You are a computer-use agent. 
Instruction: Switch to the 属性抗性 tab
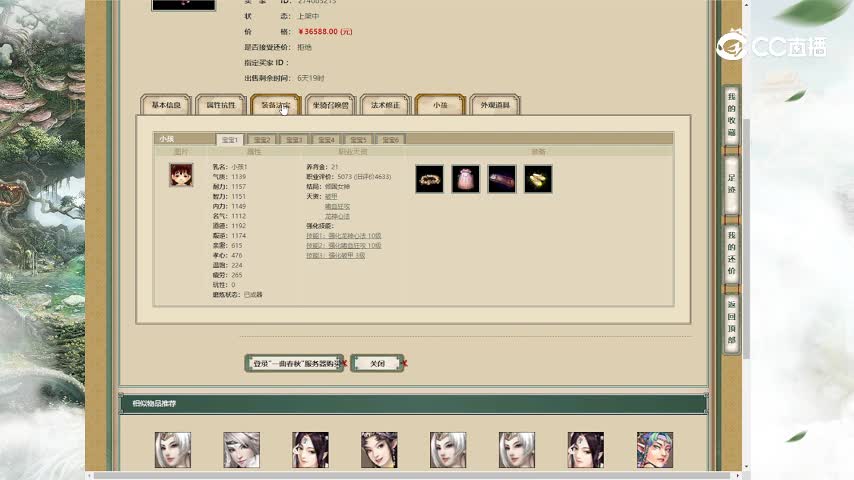click(x=221, y=105)
